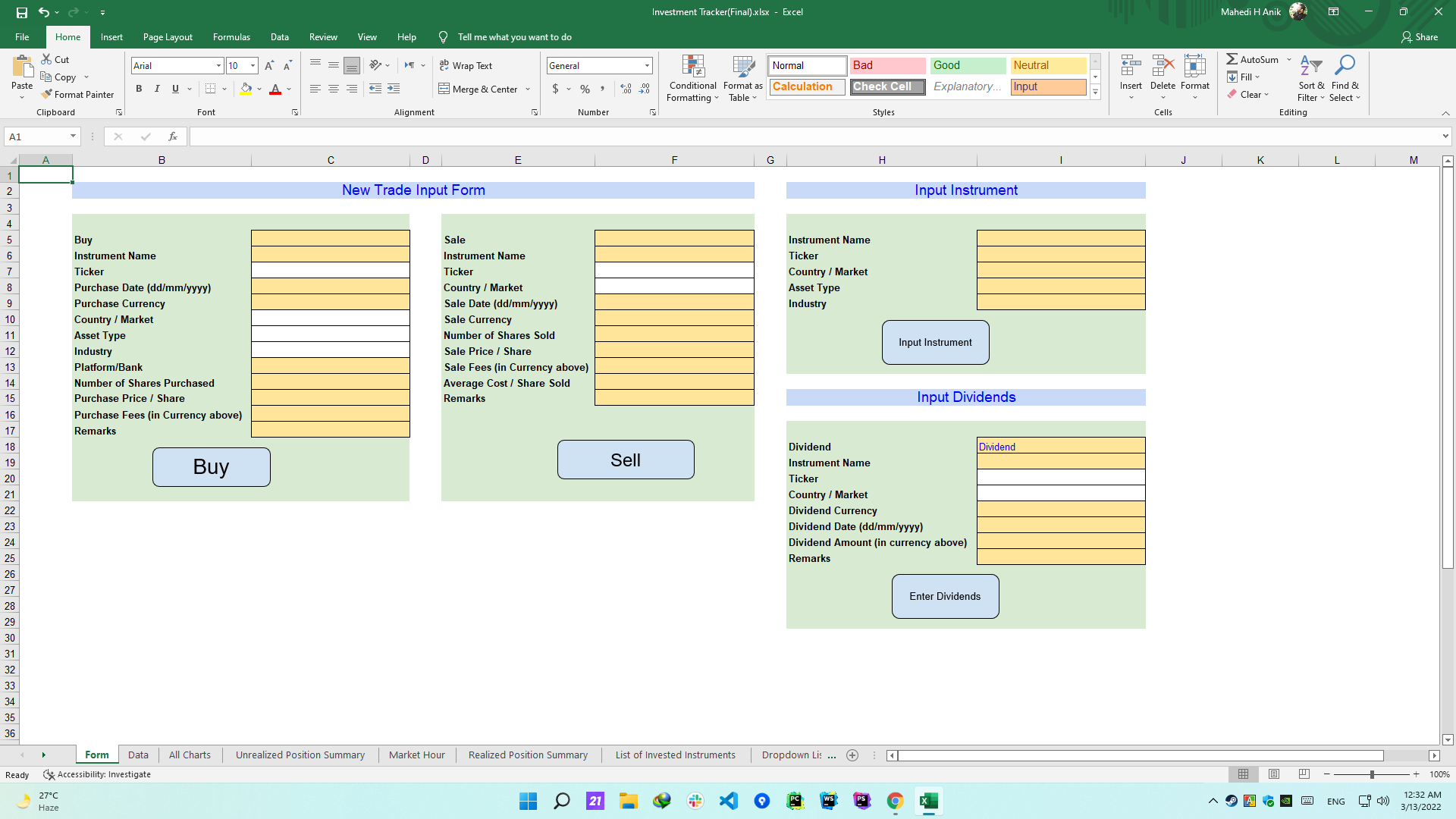Click the Comma Style icon
The width and height of the screenshot is (1456, 819).
tap(603, 89)
